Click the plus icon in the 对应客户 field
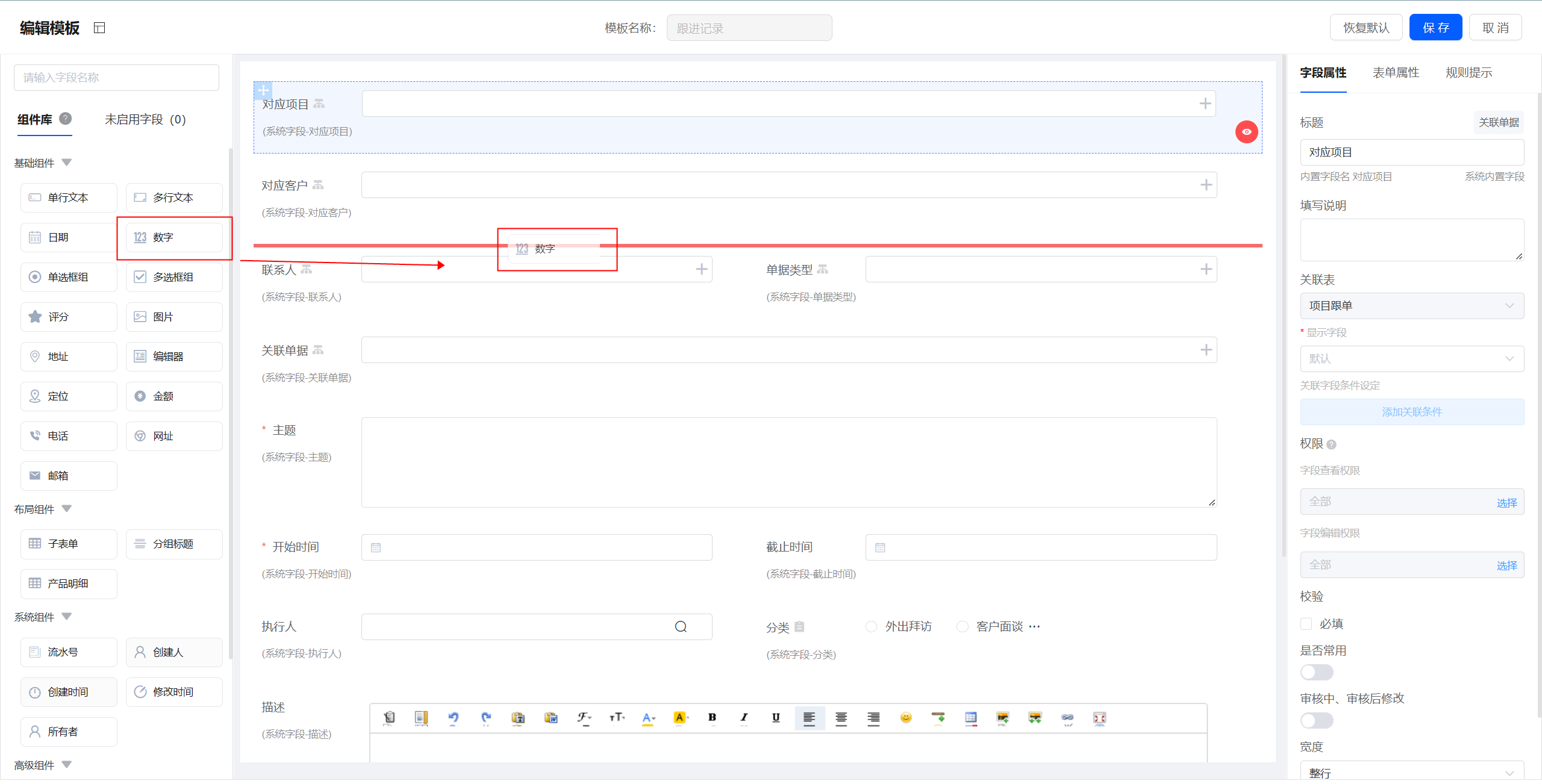Viewport: 1542px width, 784px height. click(x=1205, y=185)
